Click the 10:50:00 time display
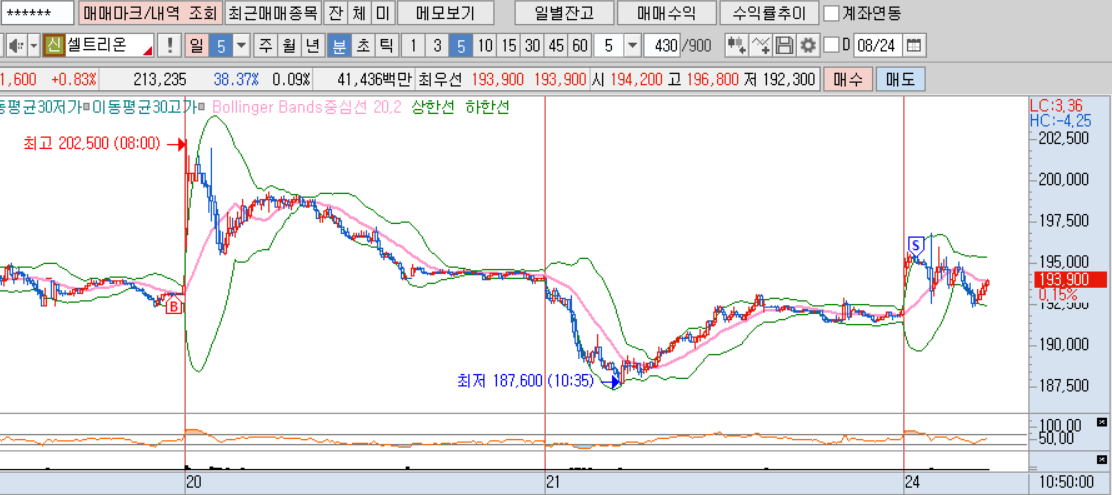This screenshot has height=495, width=1112. 1069,482
